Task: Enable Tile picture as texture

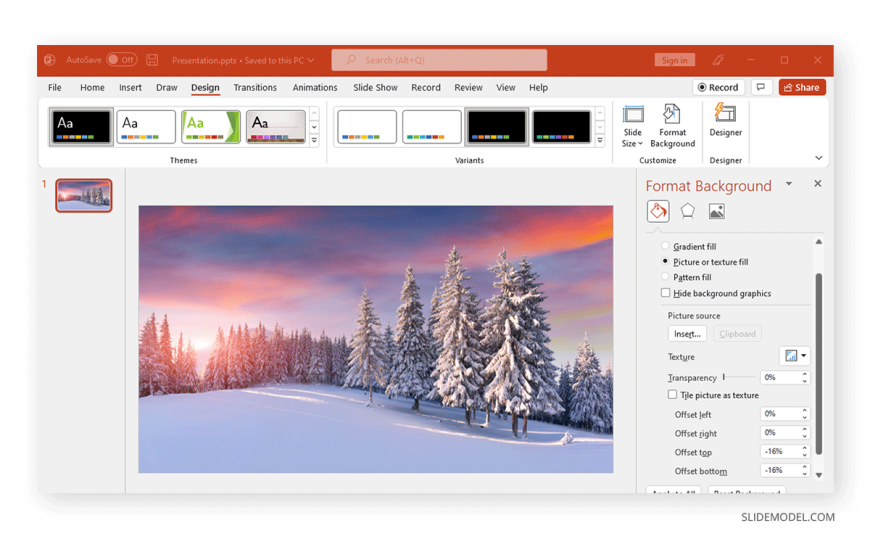Action: click(x=672, y=395)
